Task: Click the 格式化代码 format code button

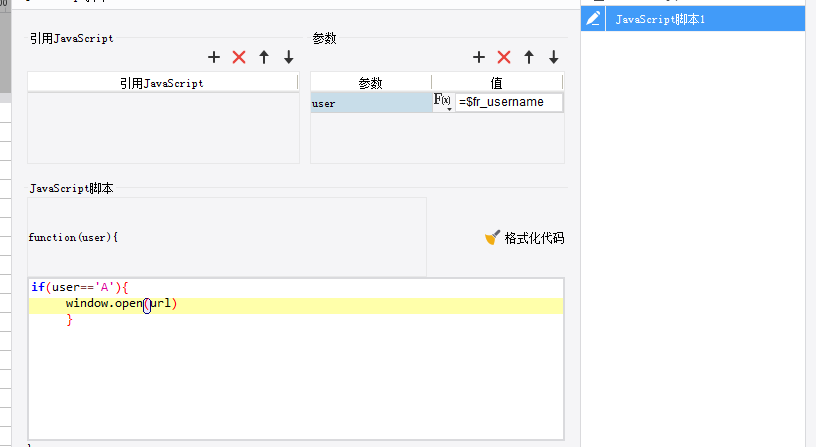Action: 525,238
